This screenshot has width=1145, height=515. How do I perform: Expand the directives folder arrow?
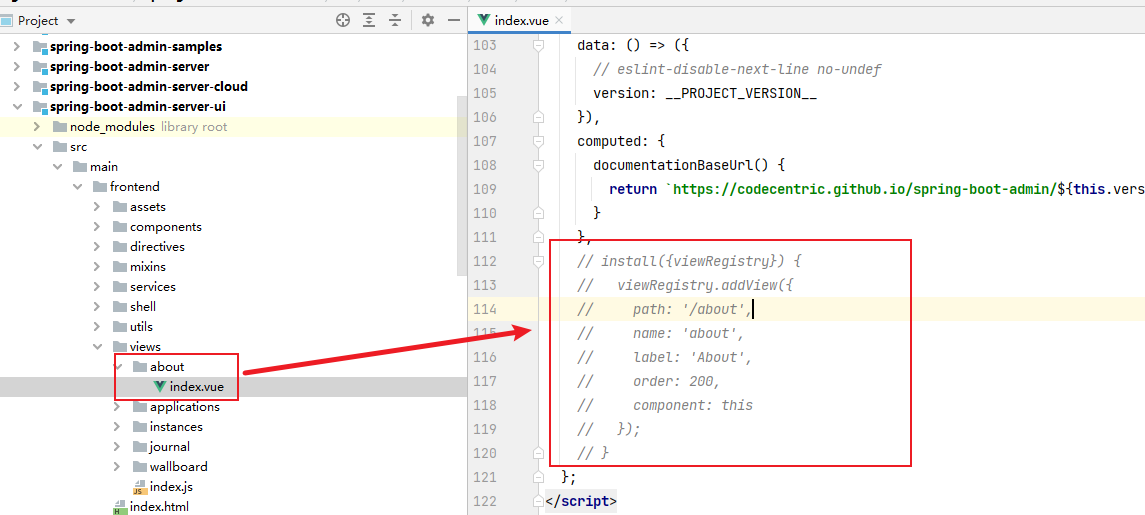pos(97,247)
